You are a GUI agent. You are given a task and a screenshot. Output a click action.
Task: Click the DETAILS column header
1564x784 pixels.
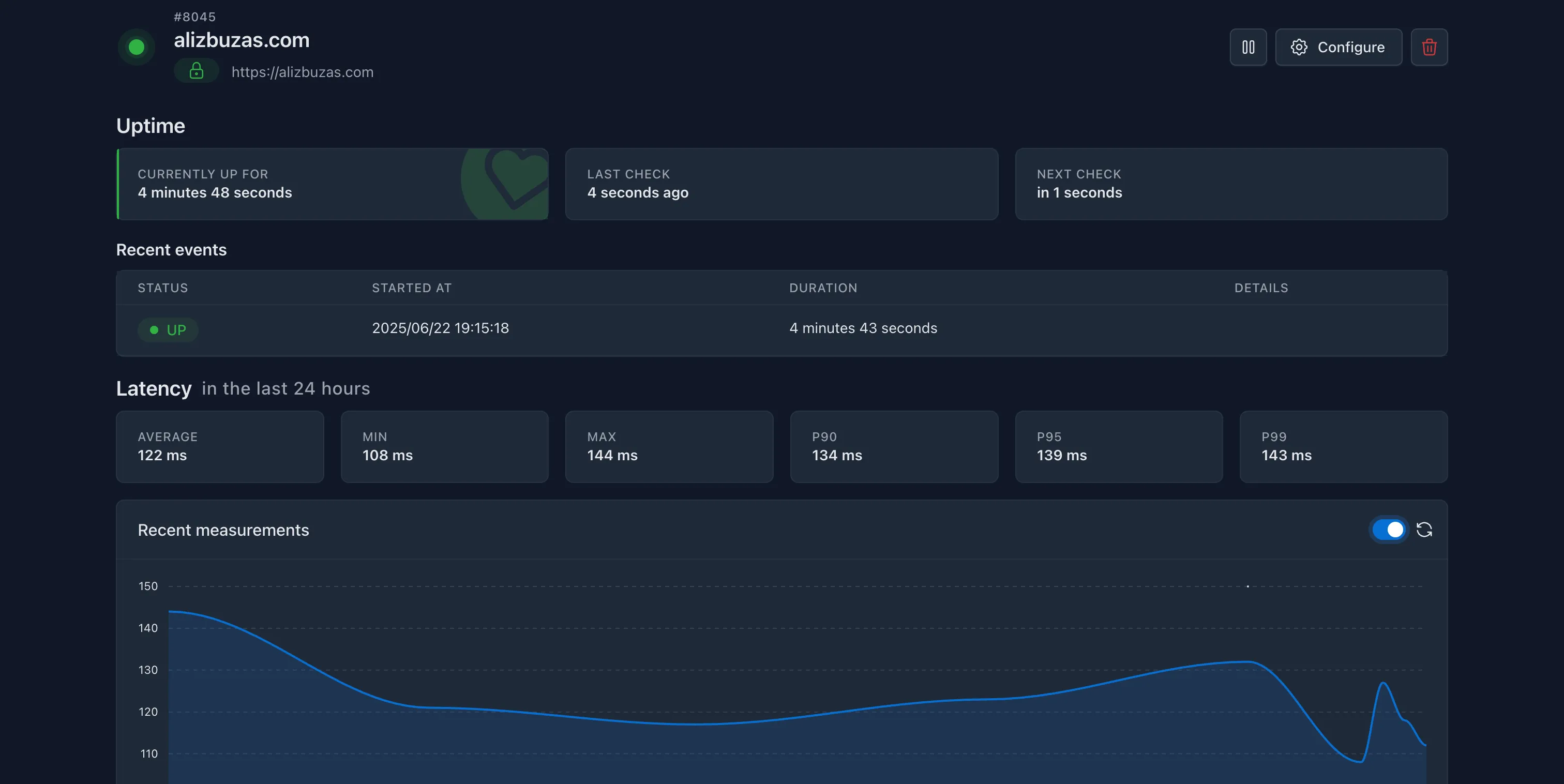pyautogui.click(x=1261, y=288)
